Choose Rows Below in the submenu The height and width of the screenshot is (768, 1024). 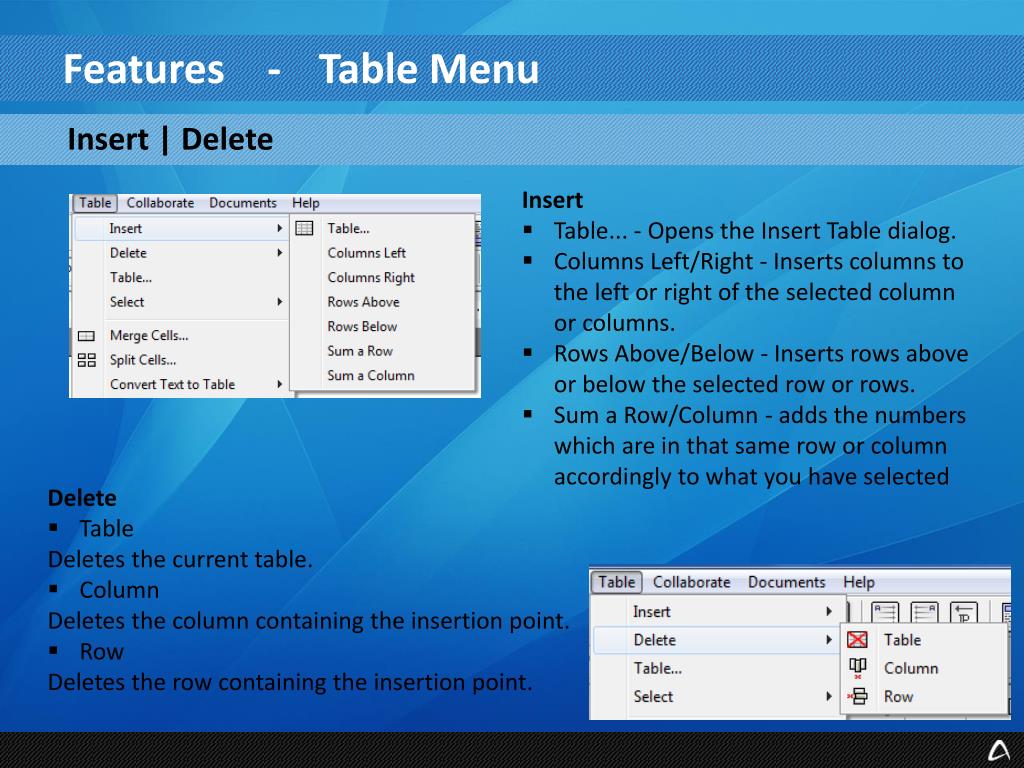point(383,327)
